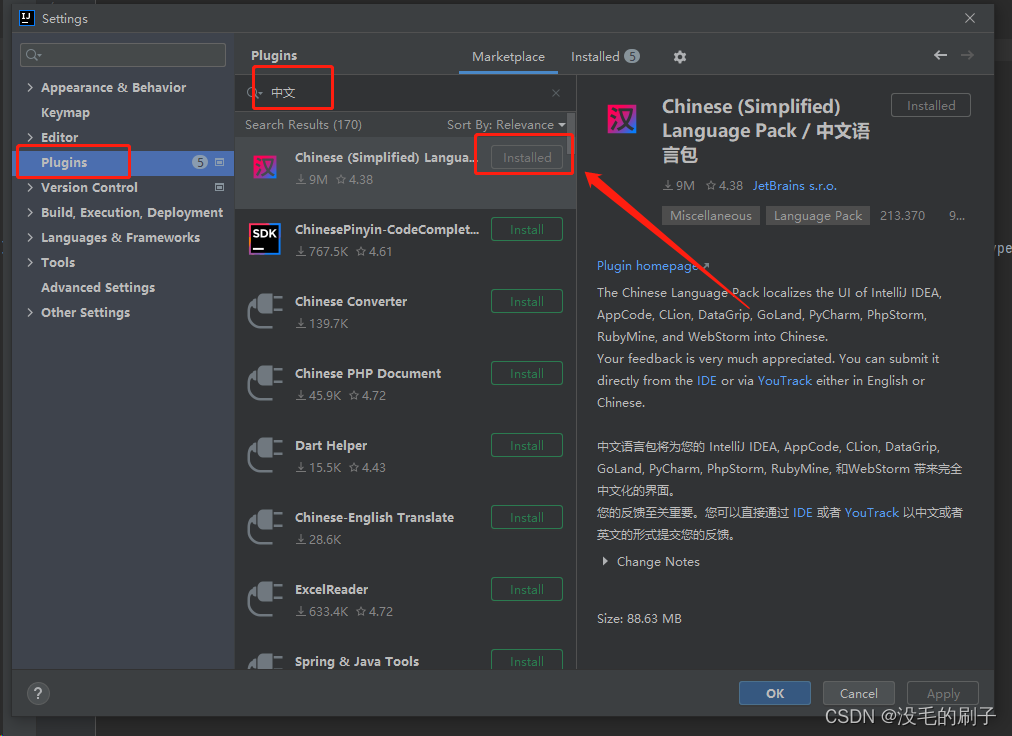Expand the Version Control node
1012x736 pixels.
click(30, 187)
